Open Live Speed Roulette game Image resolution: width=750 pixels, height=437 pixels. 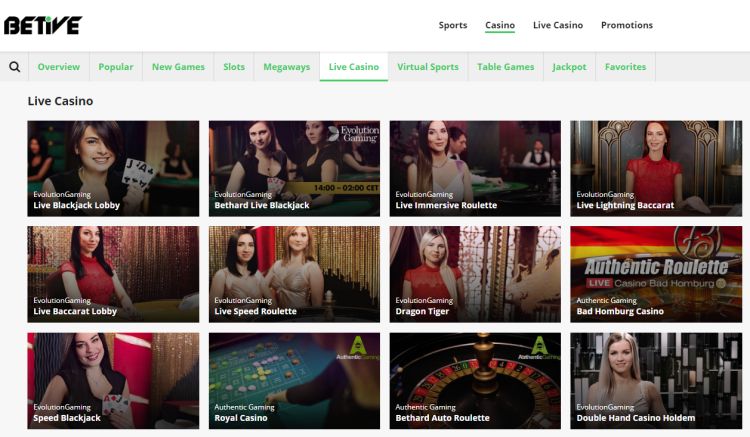[x=294, y=274]
